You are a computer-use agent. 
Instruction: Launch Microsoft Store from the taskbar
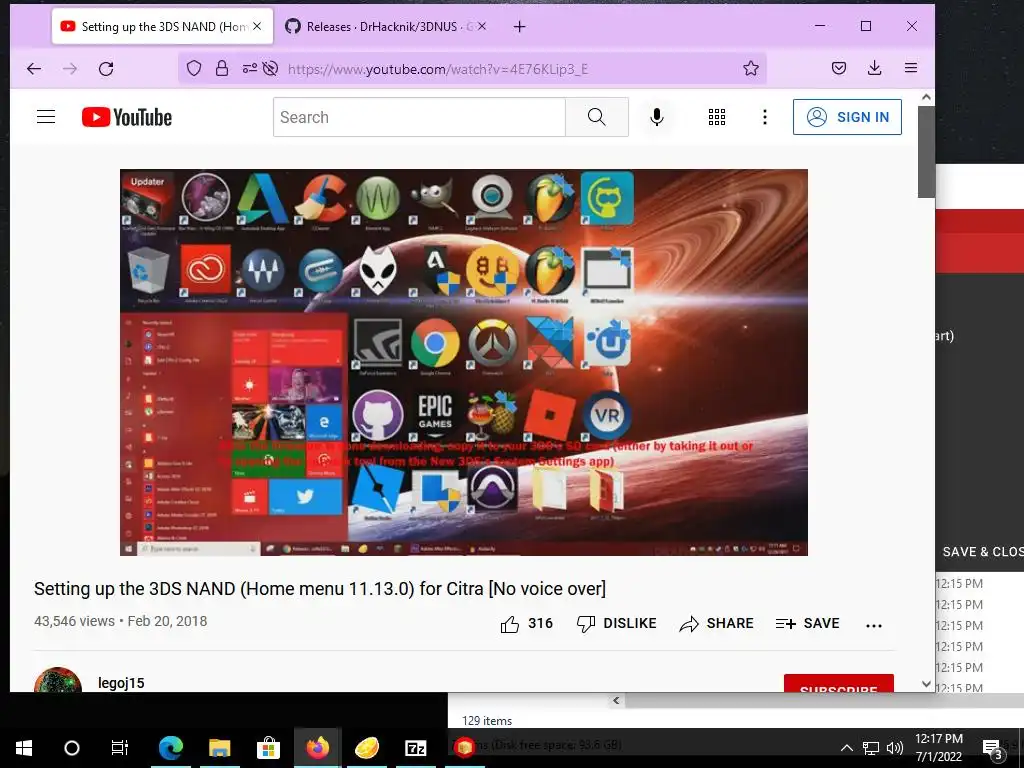[x=268, y=748]
